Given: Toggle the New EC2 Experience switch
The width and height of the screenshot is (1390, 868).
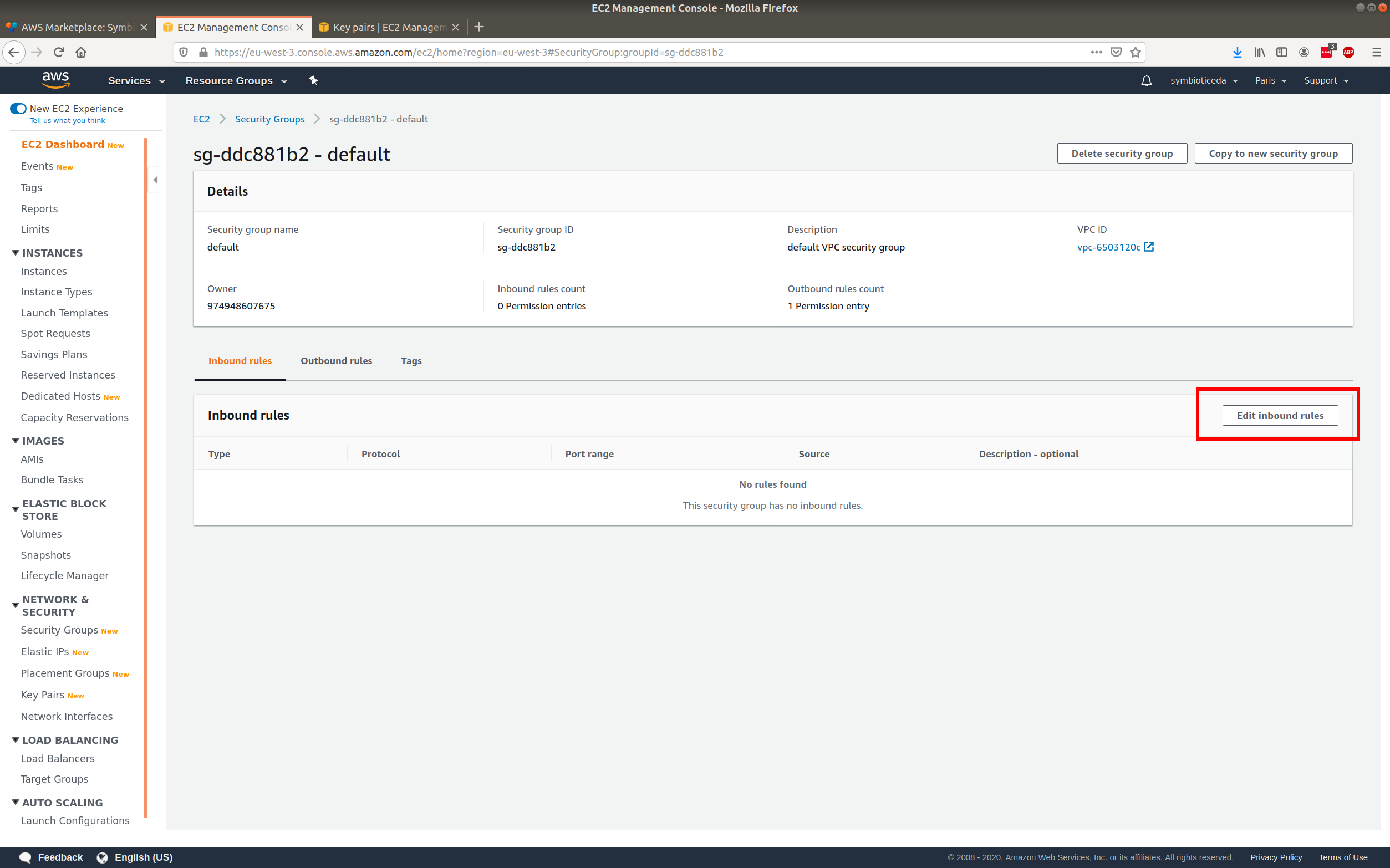Looking at the screenshot, I should (x=18, y=109).
